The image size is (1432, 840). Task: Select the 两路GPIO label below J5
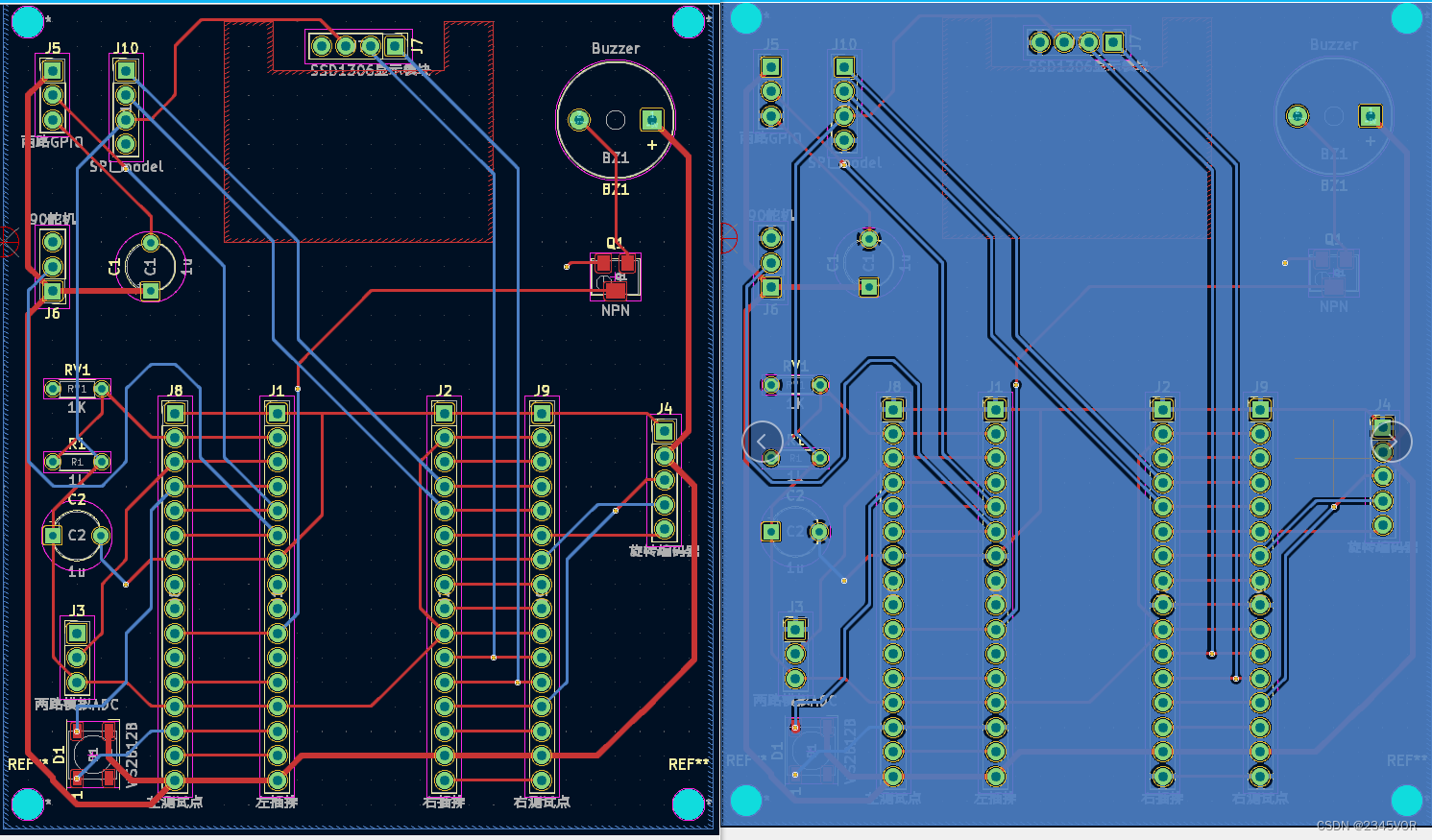pos(53,142)
